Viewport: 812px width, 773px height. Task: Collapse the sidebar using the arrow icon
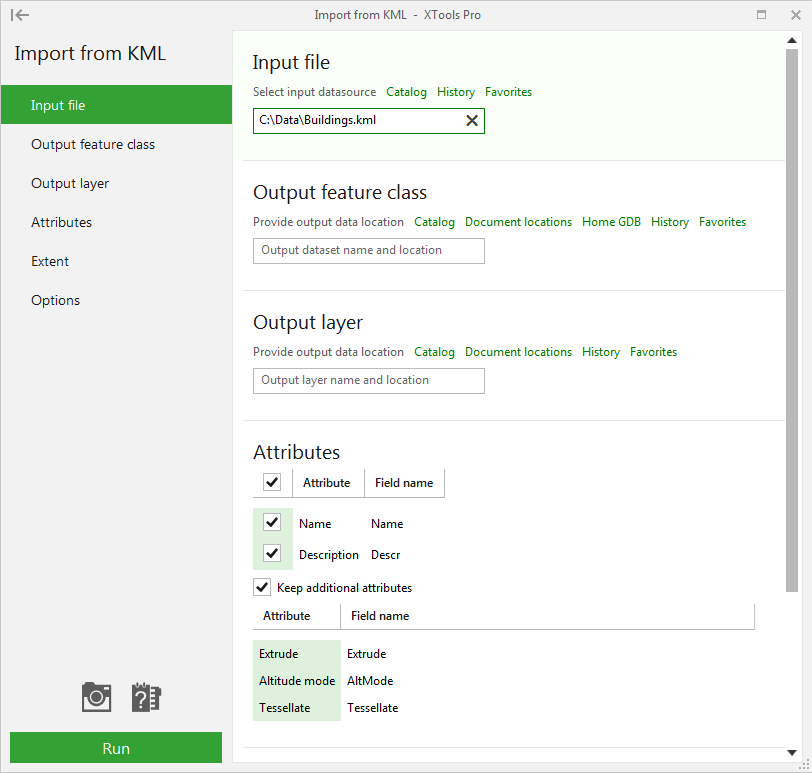tap(20, 14)
